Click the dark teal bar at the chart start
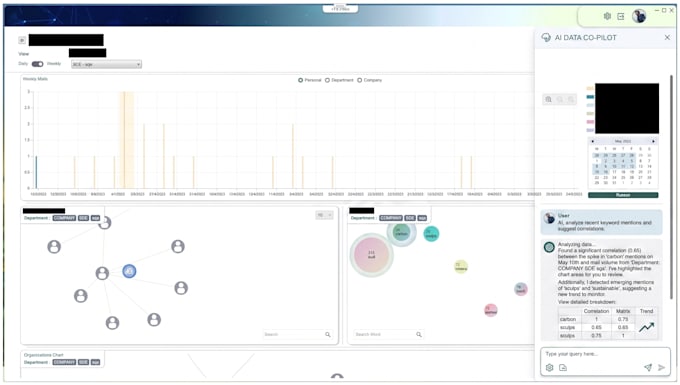 (x=36, y=172)
